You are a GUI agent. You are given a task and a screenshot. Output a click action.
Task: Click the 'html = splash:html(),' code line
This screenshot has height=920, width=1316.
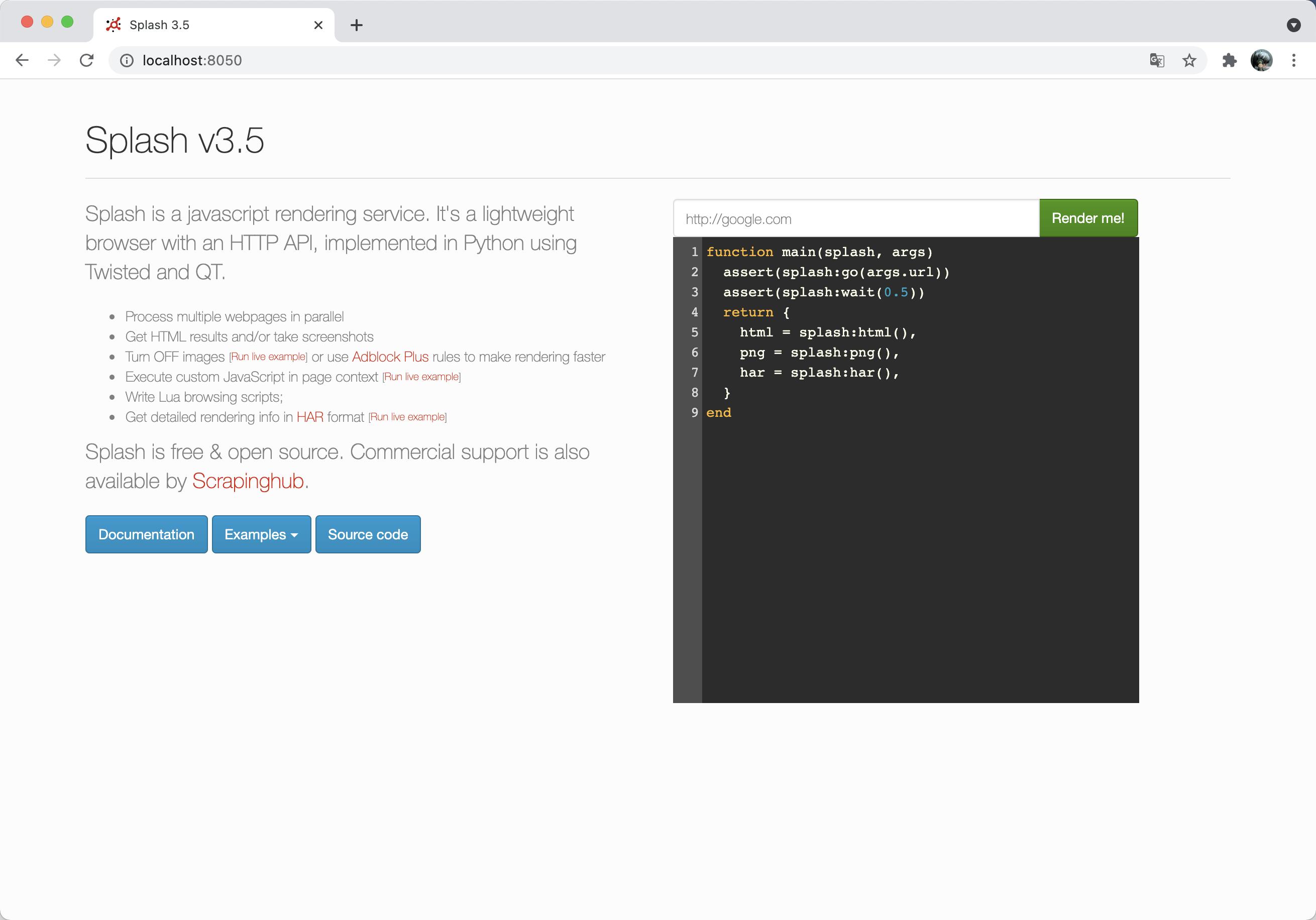tap(828, 332)
